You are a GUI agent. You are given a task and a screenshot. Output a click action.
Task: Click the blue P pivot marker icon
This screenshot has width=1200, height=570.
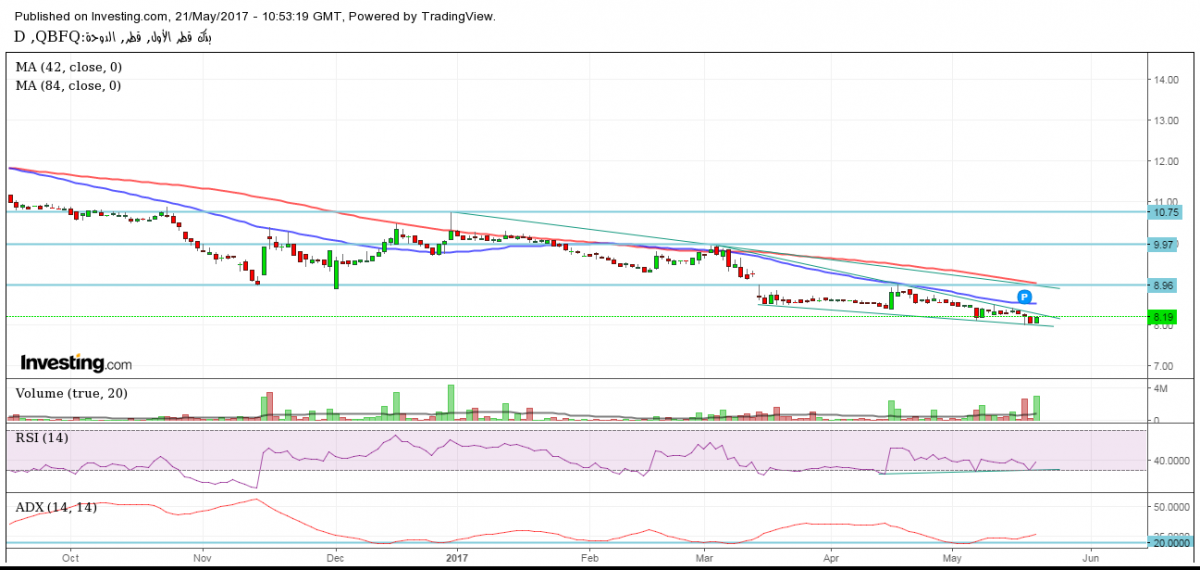pos(1025,297)
